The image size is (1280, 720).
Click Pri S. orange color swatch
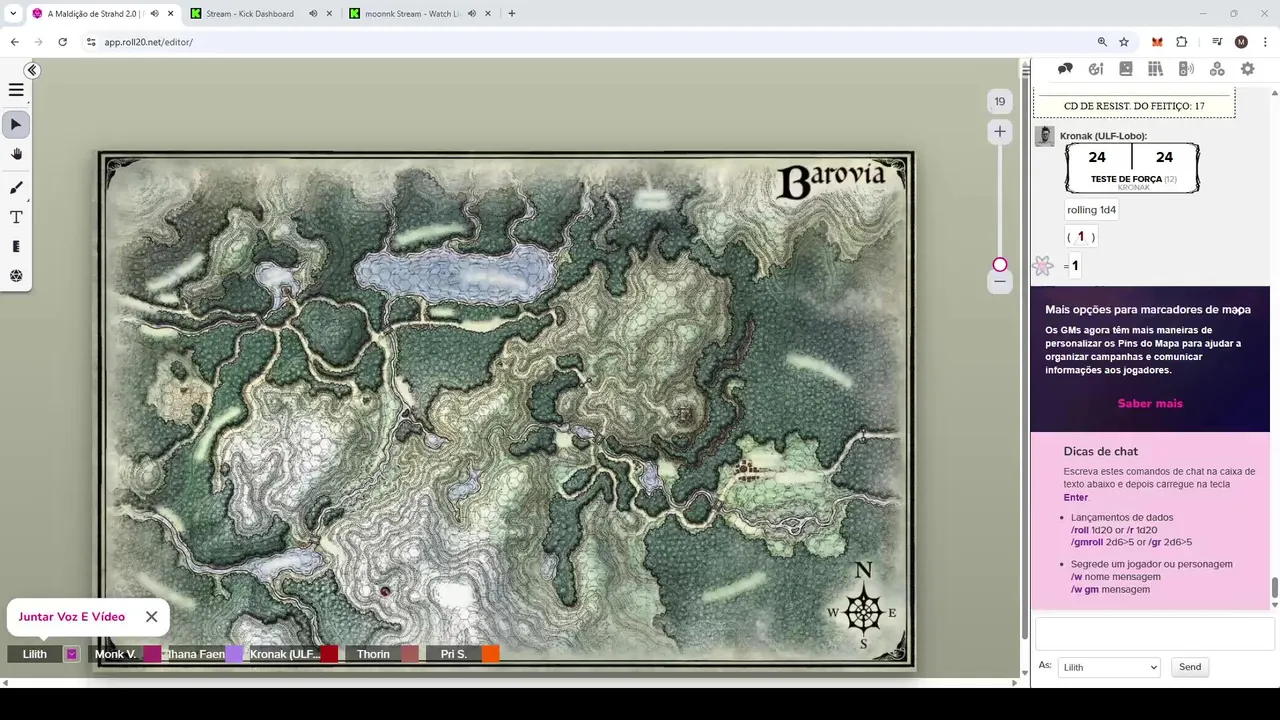(491, 654)
